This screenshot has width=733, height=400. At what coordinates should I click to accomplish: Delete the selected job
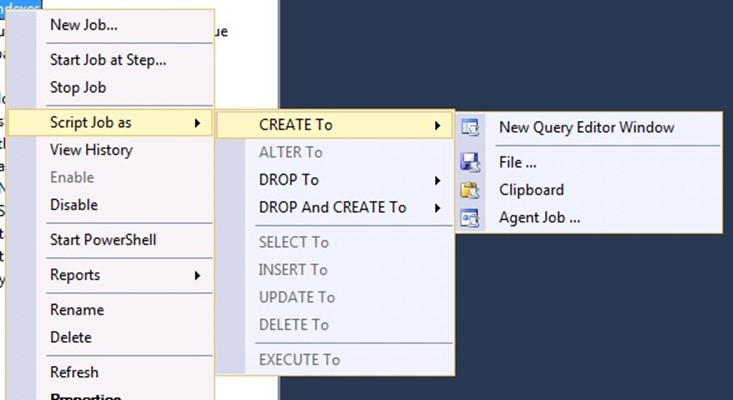point(71,337)
